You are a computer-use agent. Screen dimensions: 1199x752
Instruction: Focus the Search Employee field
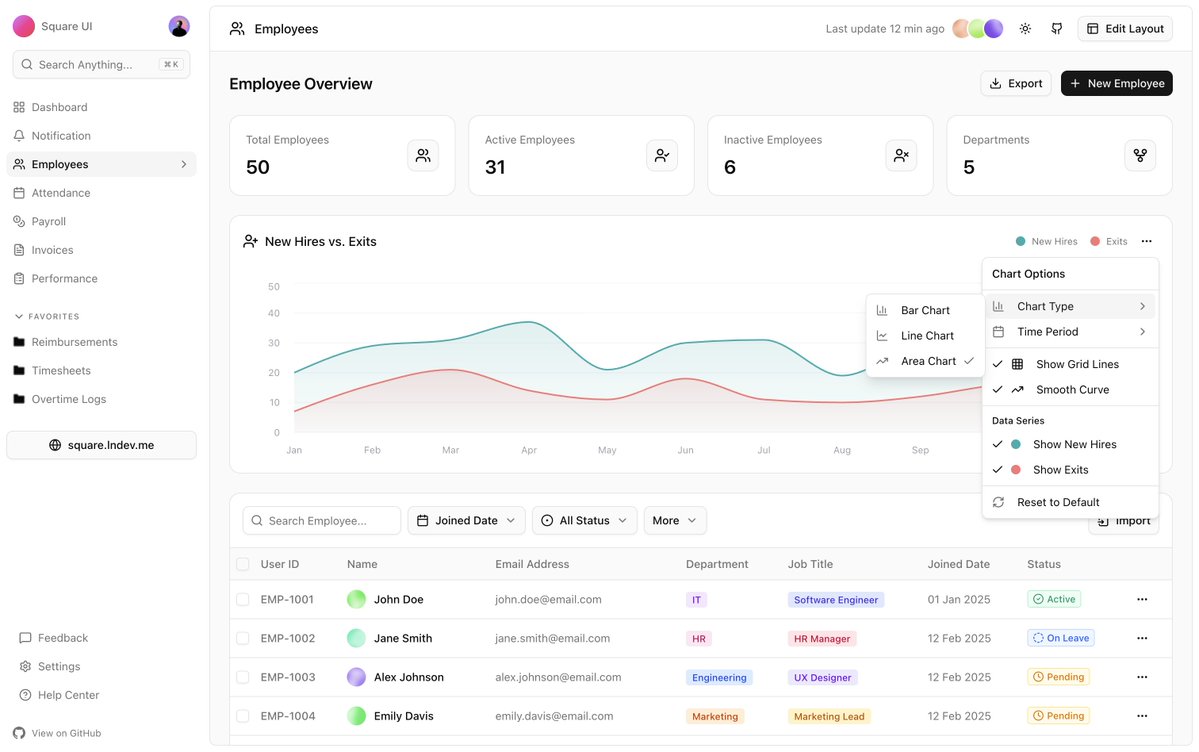(x=322, y=520)
